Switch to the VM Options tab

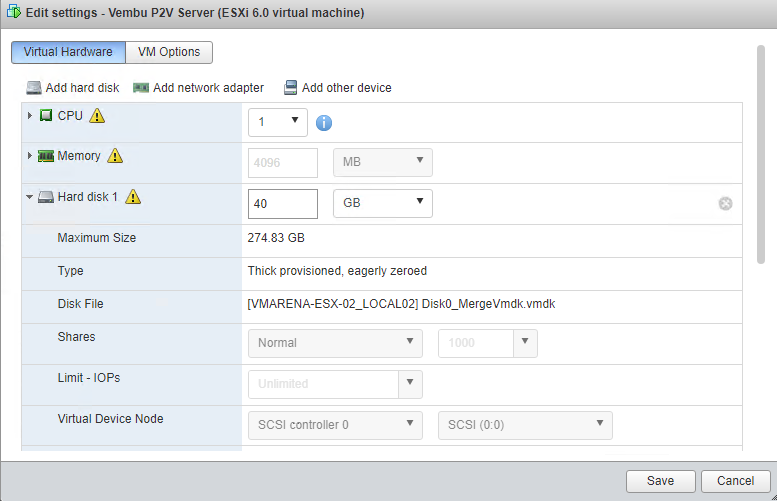coord(169,52)
